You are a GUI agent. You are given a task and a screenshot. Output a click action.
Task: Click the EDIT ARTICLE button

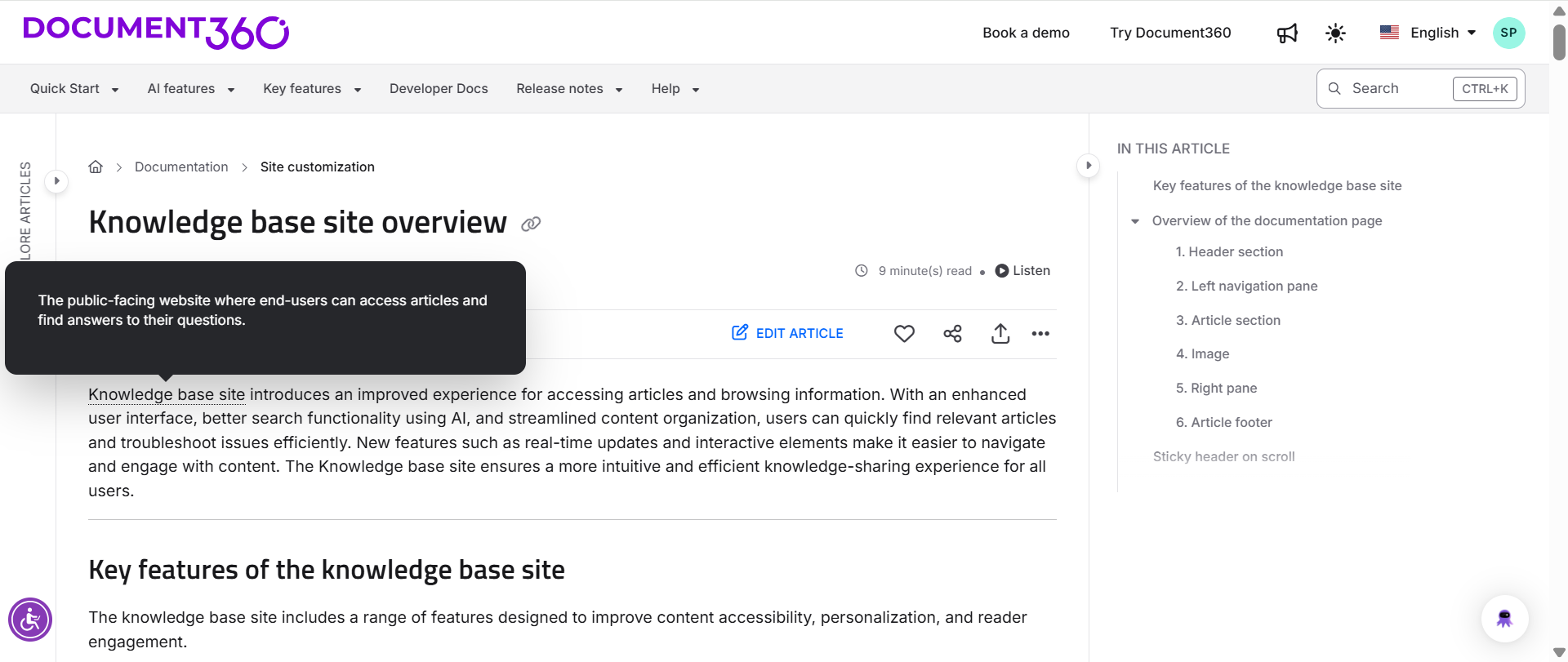[787, 333]
